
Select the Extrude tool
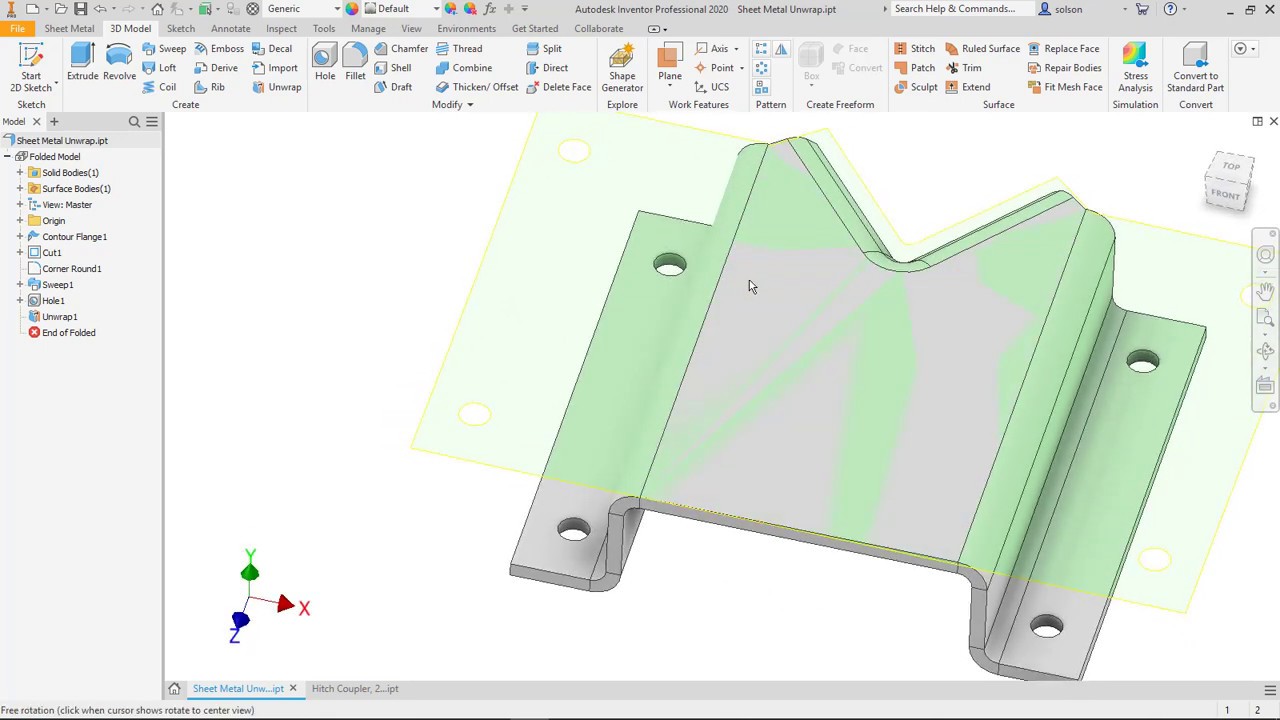pos(83,62)
